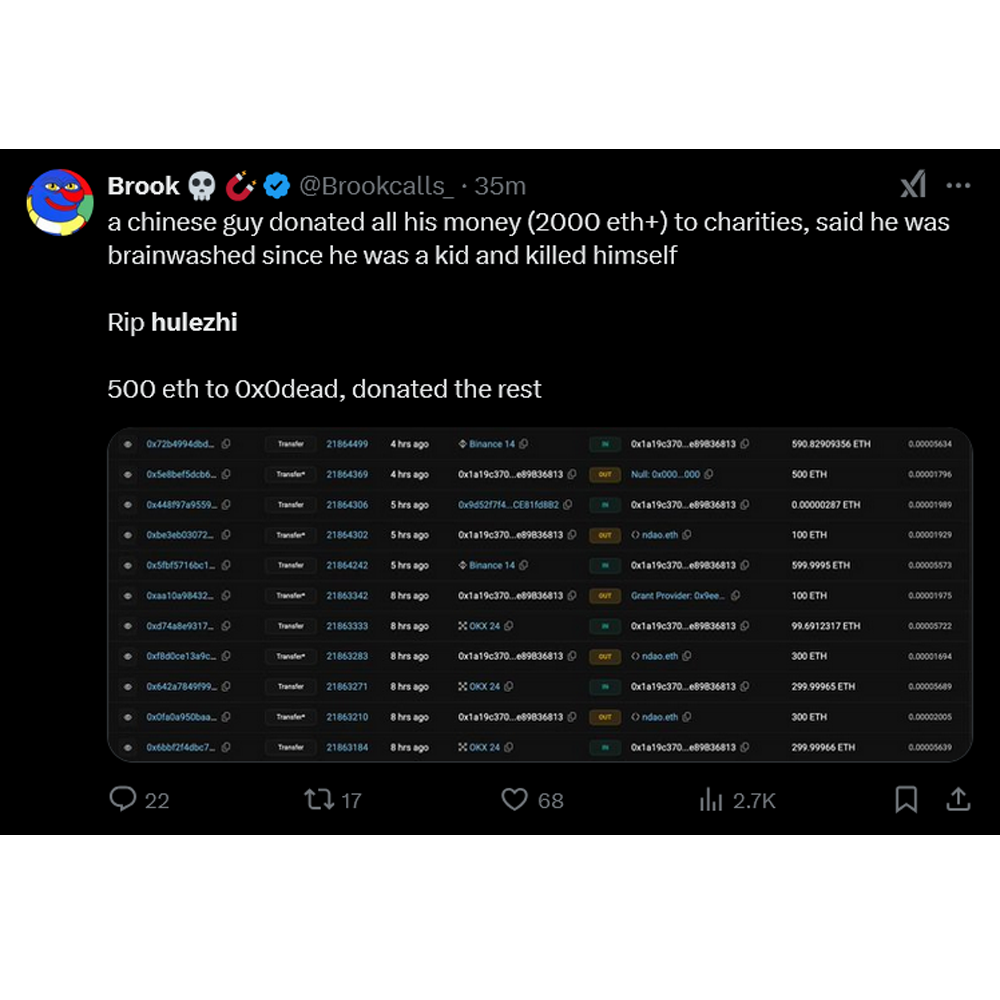Image resolution: width=1000 pixels, height=1000 pixels.
Task: Like the tweet with heart icon
Action: (514, 799)
